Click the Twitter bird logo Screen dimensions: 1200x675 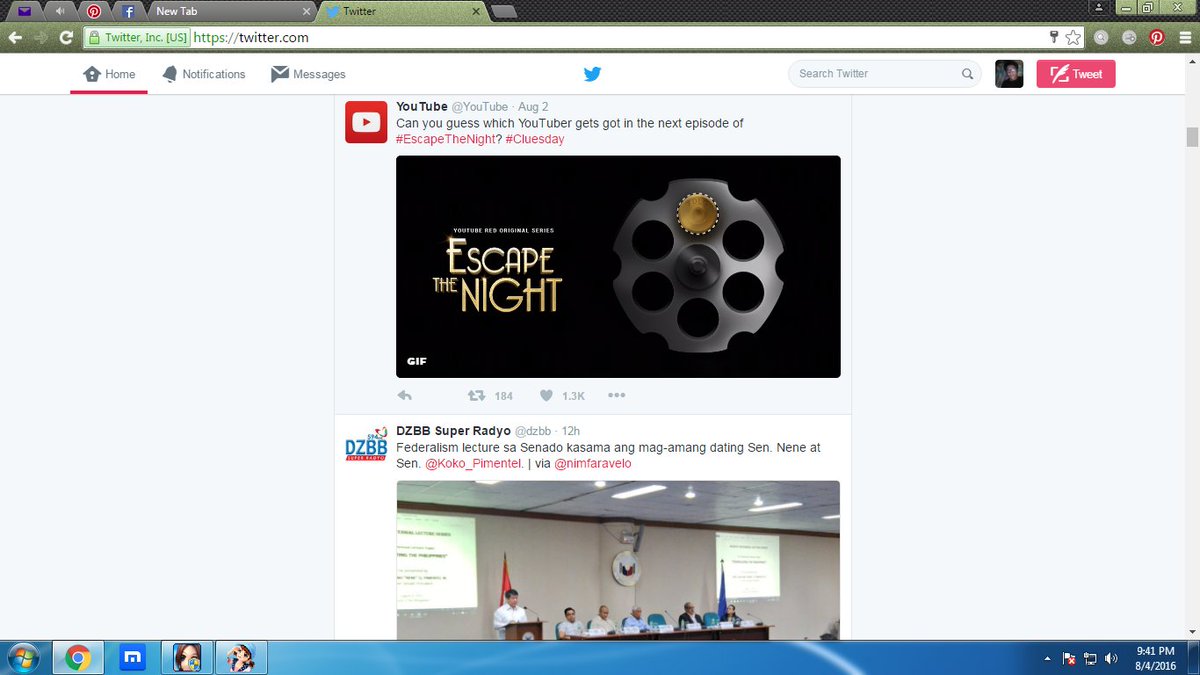pyautogui.click(x=592, y=74)
